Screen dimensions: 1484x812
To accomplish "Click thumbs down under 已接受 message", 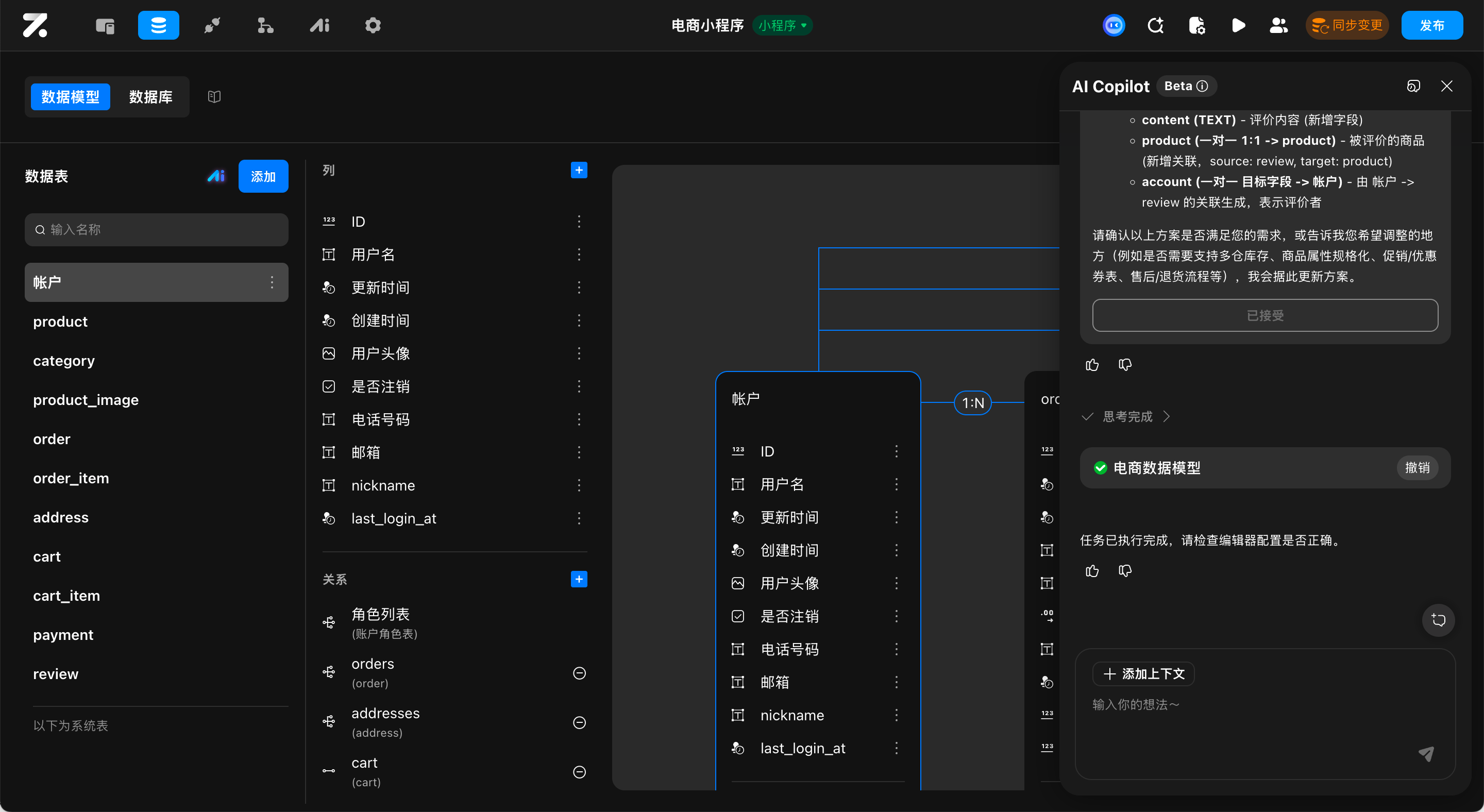I will coord(1125,365).
